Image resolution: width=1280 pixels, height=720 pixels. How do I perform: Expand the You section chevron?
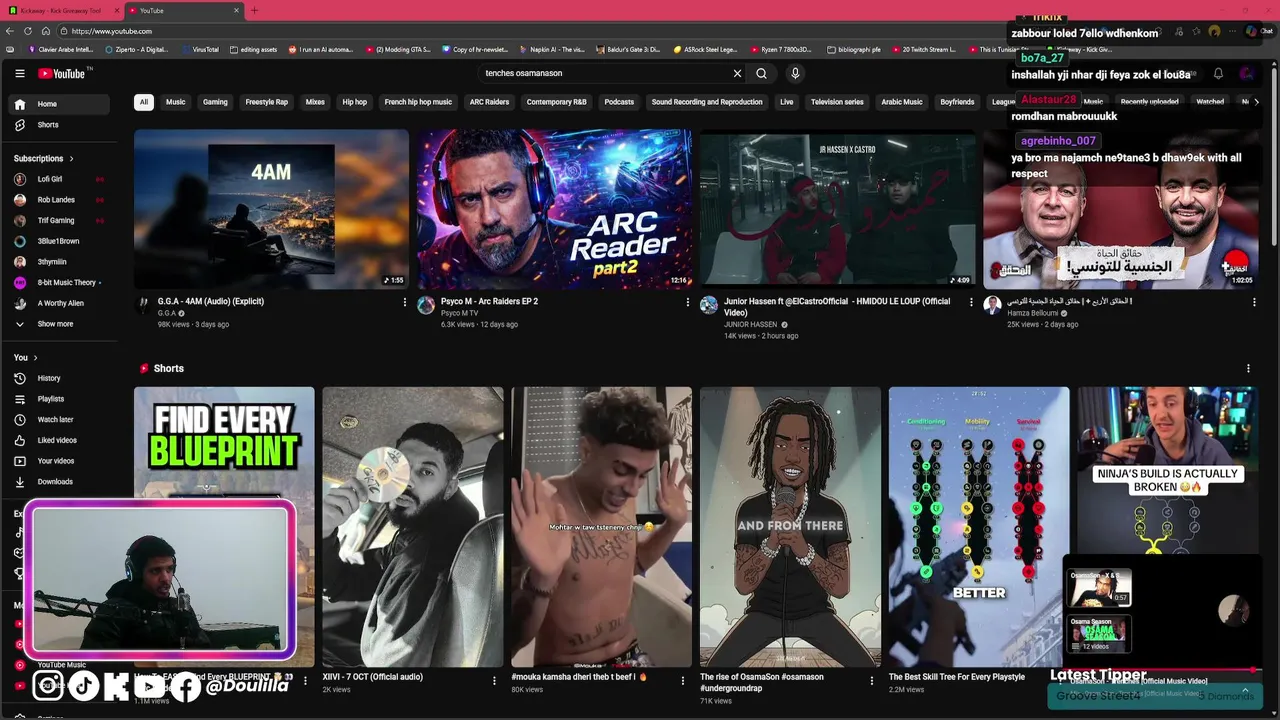(35, 358)
